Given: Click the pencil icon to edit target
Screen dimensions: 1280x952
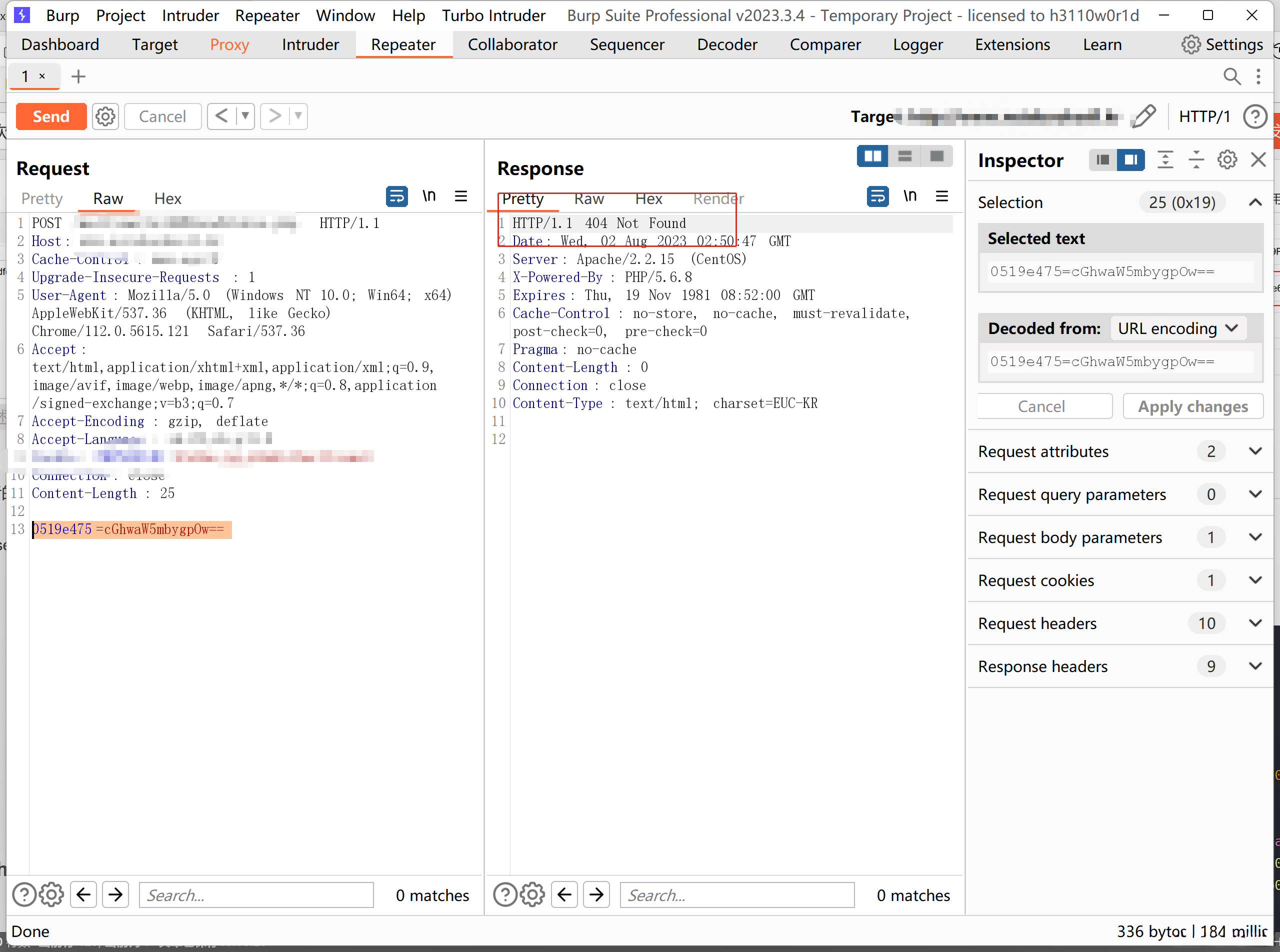Looking at the screenshot, I should coord(1144,116).
